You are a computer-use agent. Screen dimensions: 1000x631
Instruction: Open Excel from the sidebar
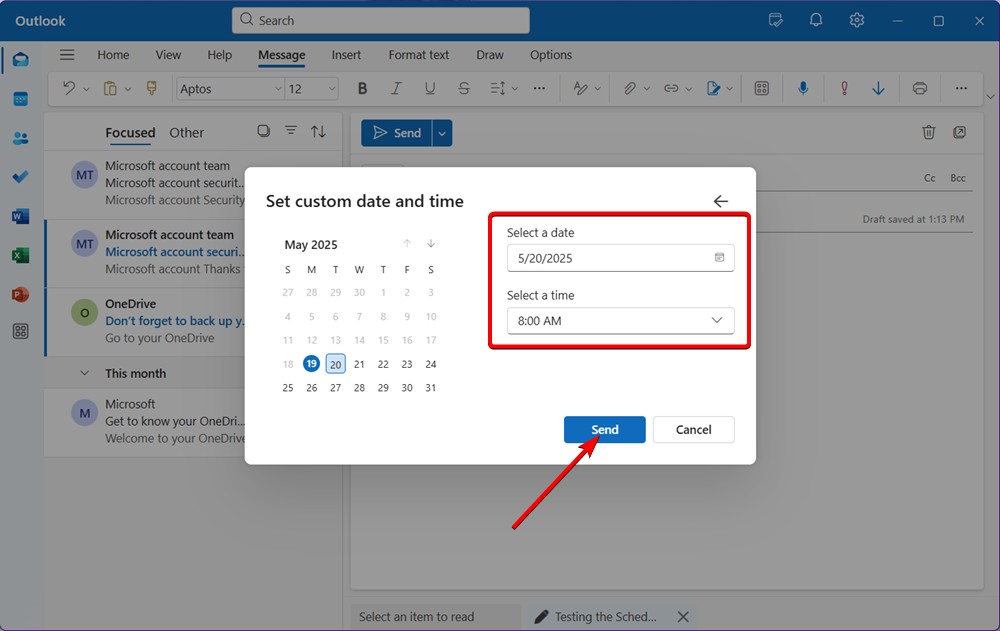coord(20,255)
